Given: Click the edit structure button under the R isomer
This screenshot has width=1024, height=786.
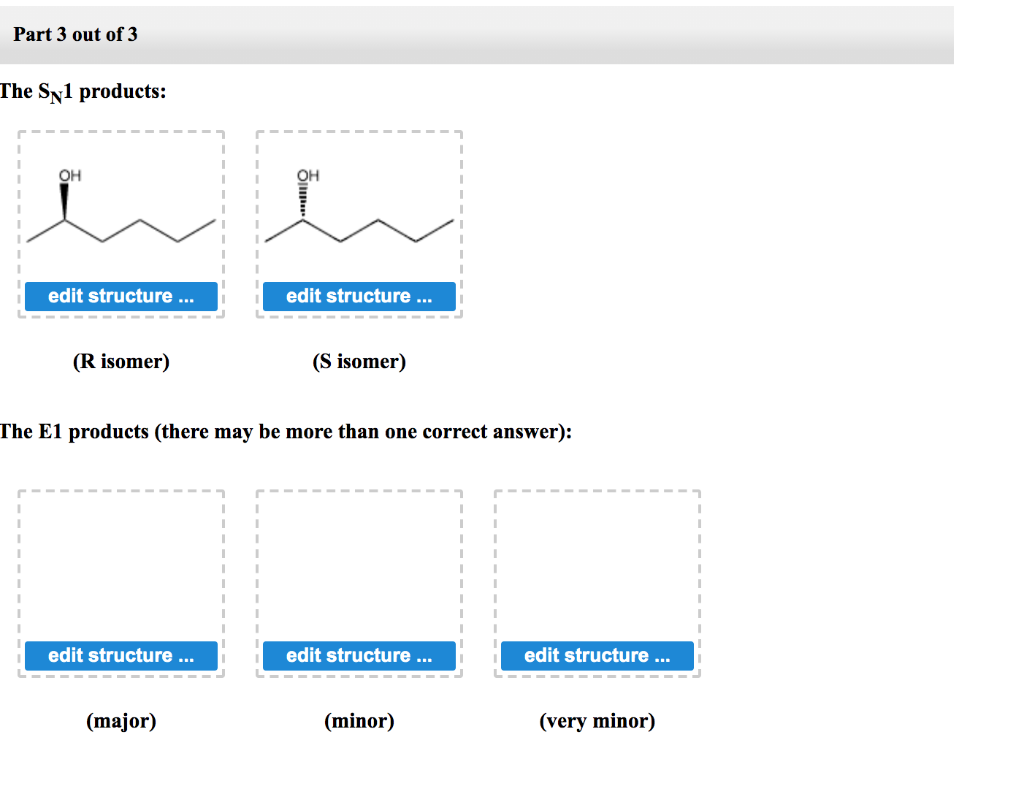Looking at the screenshot, I should click(x=122, y=296).
